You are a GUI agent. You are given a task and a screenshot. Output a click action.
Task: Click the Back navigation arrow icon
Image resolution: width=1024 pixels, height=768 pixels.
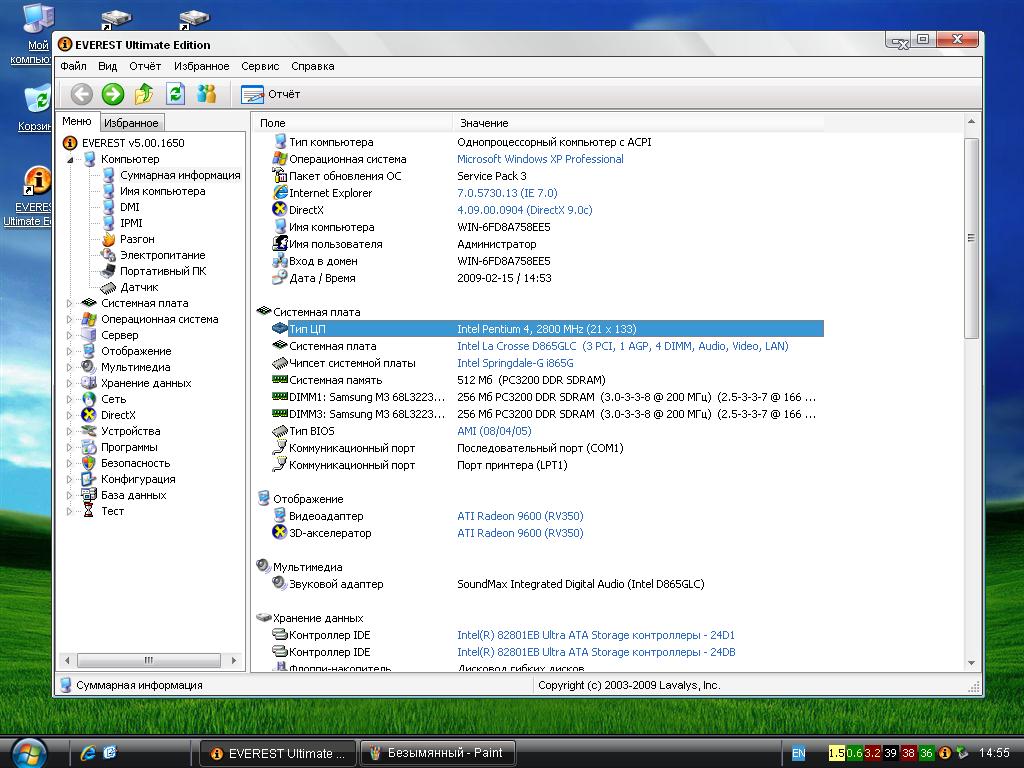pos(82,94)
